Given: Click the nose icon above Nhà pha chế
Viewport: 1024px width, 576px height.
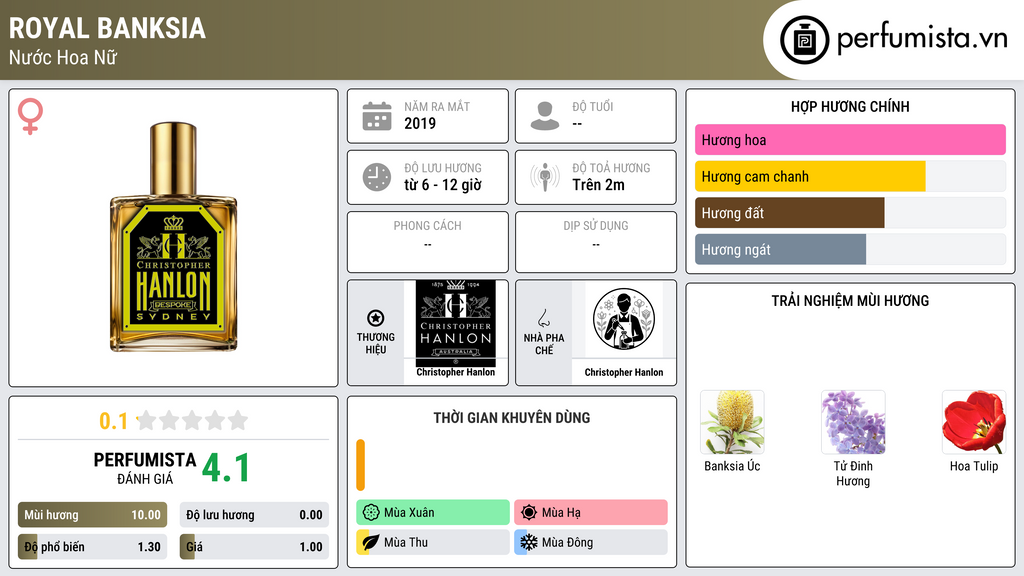Looking at the screenshot, I should [x=543, y=318].
